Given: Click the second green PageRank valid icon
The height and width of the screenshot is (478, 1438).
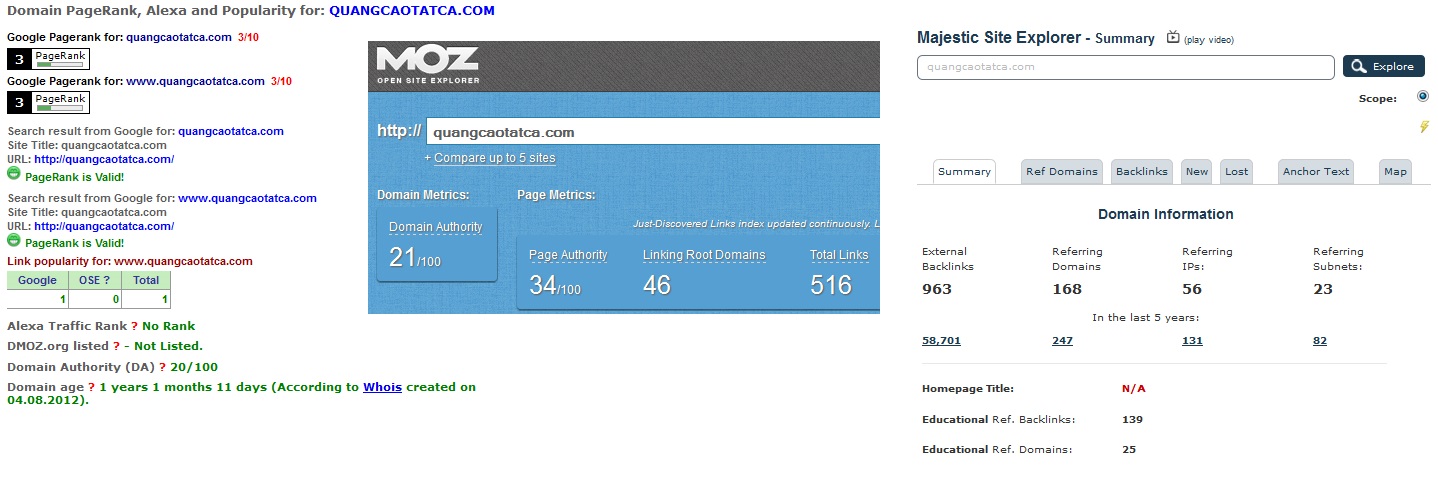Looking at the screenshot, I should tap(14, 240).
